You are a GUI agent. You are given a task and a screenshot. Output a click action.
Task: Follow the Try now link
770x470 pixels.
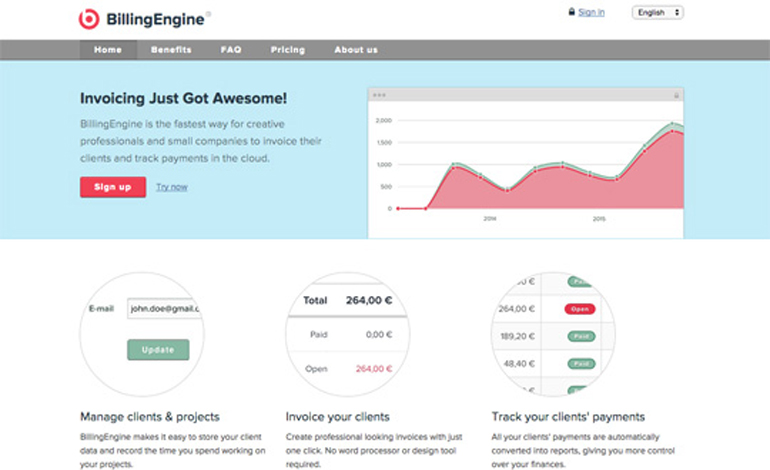[172, 187]
